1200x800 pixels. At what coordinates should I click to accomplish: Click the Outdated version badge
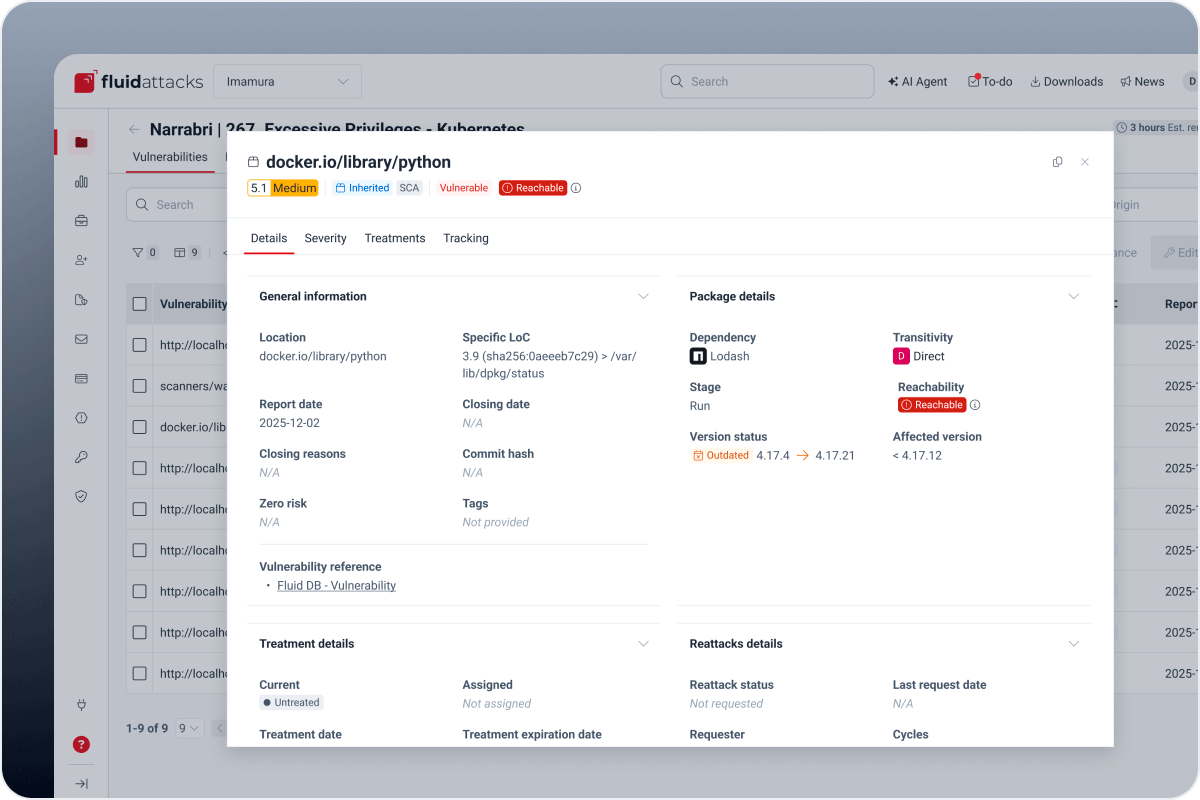pyautogui.click(x=721, y=455)
